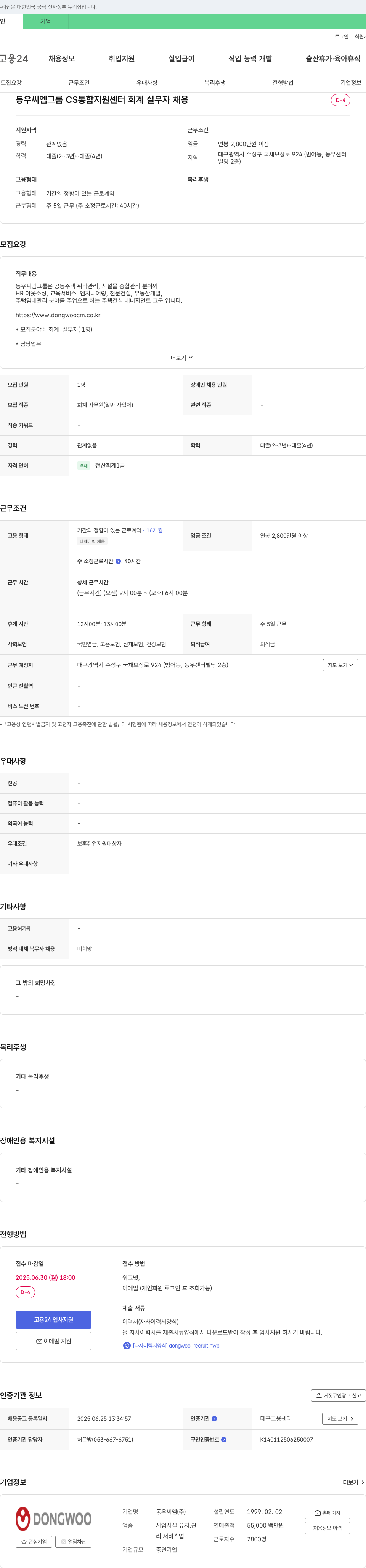Click 국민연금, 고용보험, 산재보험, 건강보험 text

tap(122, 644)
